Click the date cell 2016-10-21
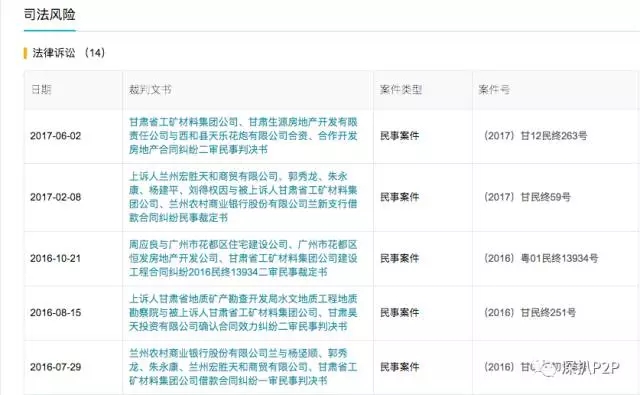640x395 pixels. (56, 258)
